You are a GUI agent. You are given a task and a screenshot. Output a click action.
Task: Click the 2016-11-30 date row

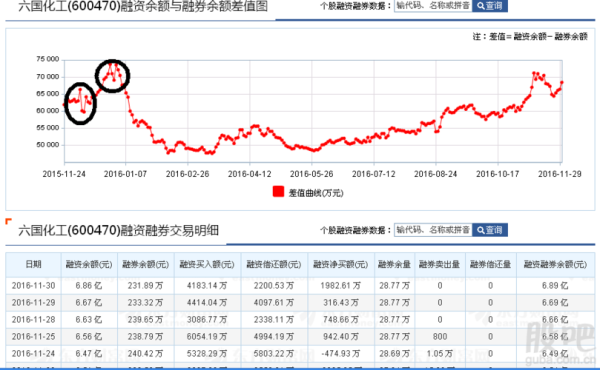coord(300,286)
